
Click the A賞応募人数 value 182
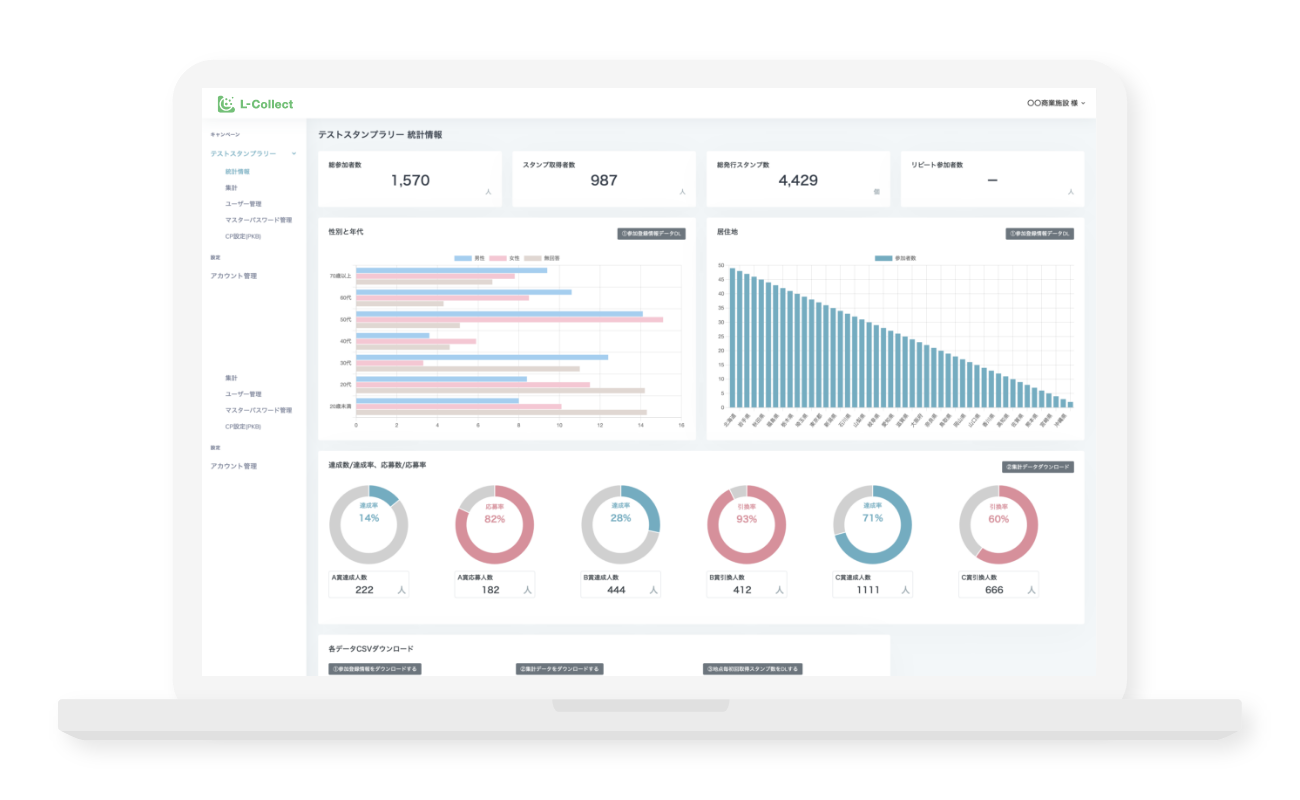(490, 590)
